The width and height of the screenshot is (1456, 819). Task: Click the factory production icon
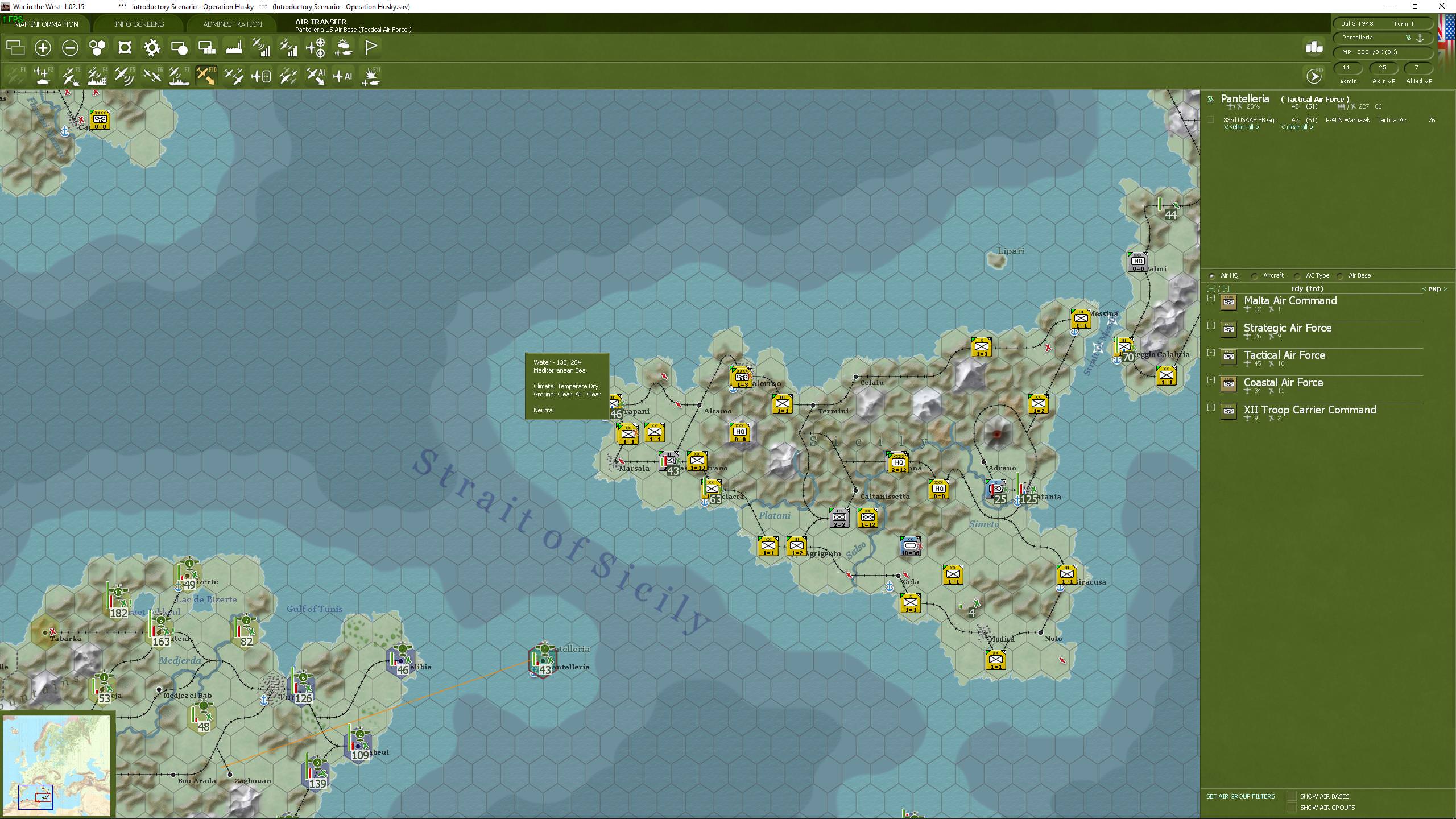[x=234, y=48]
